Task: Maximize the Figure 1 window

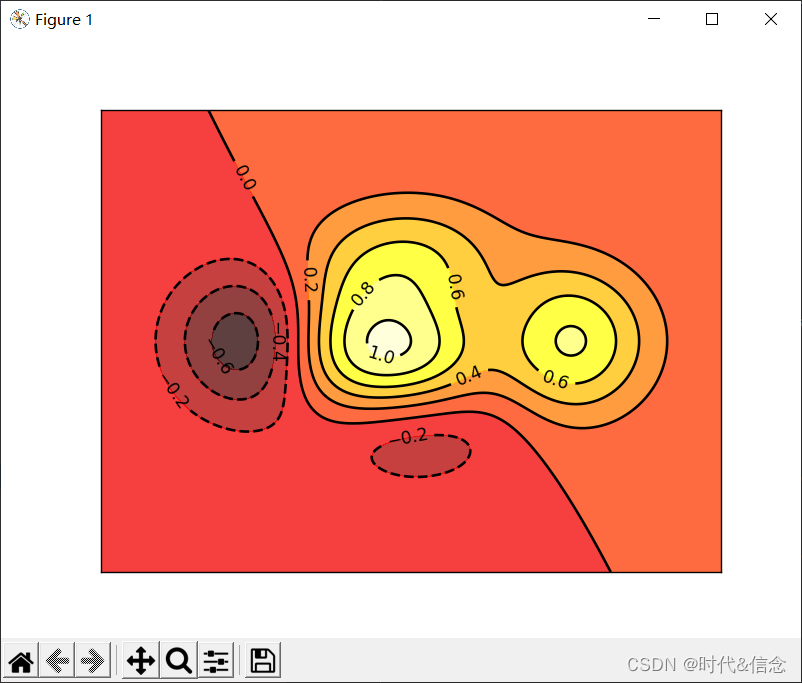Action: (711, 19)
